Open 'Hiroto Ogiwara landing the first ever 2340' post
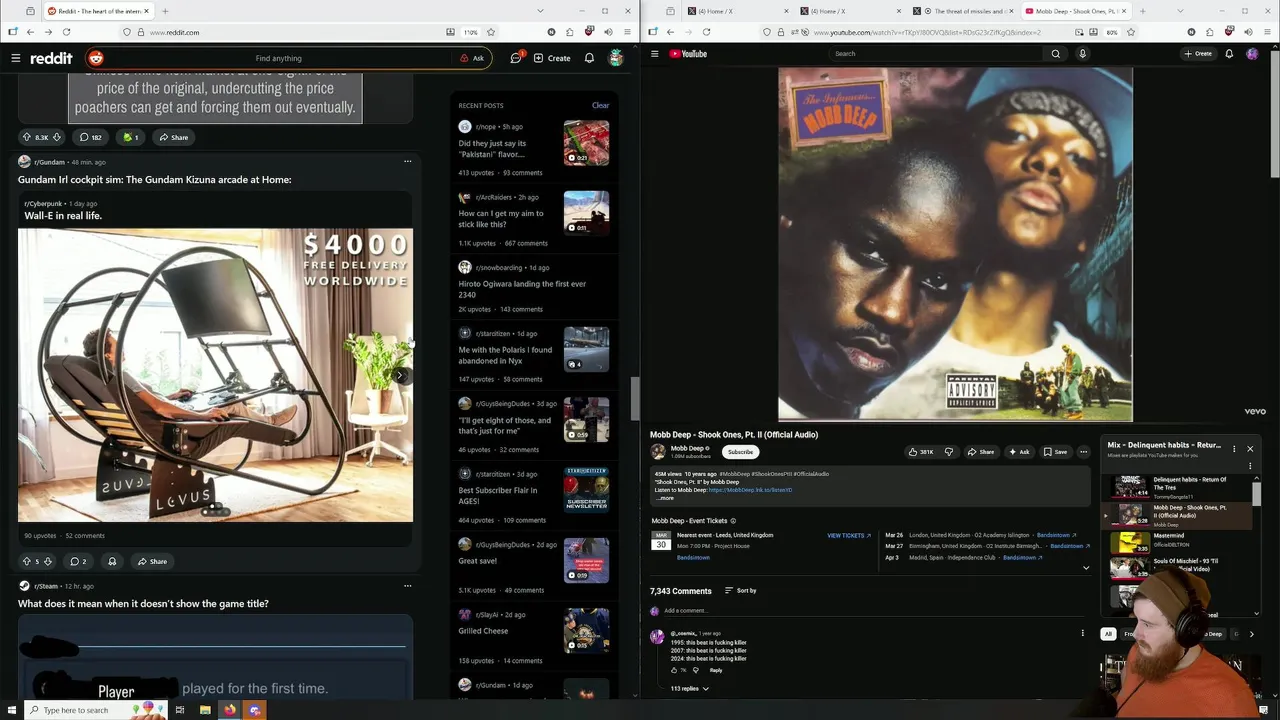The width and height of the screenshot is (1280, 720). click(x=522, y=289)
